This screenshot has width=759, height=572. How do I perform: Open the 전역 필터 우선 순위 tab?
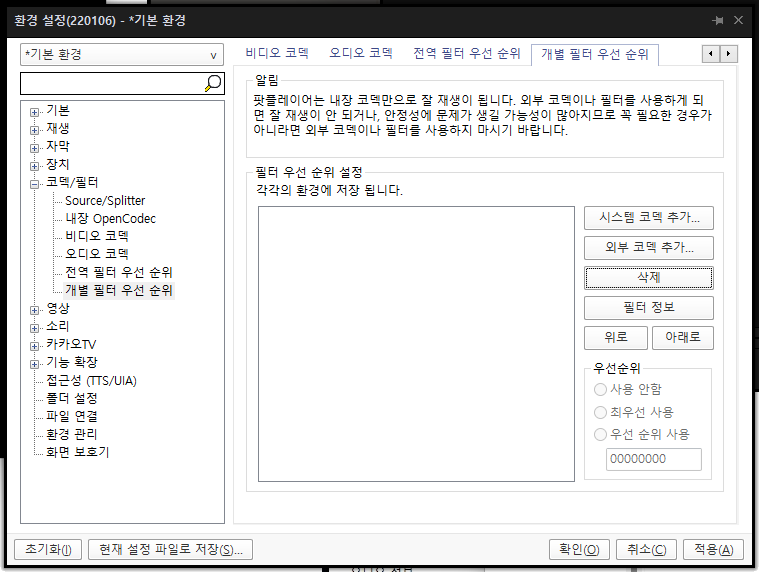click(x=467, y=53)
